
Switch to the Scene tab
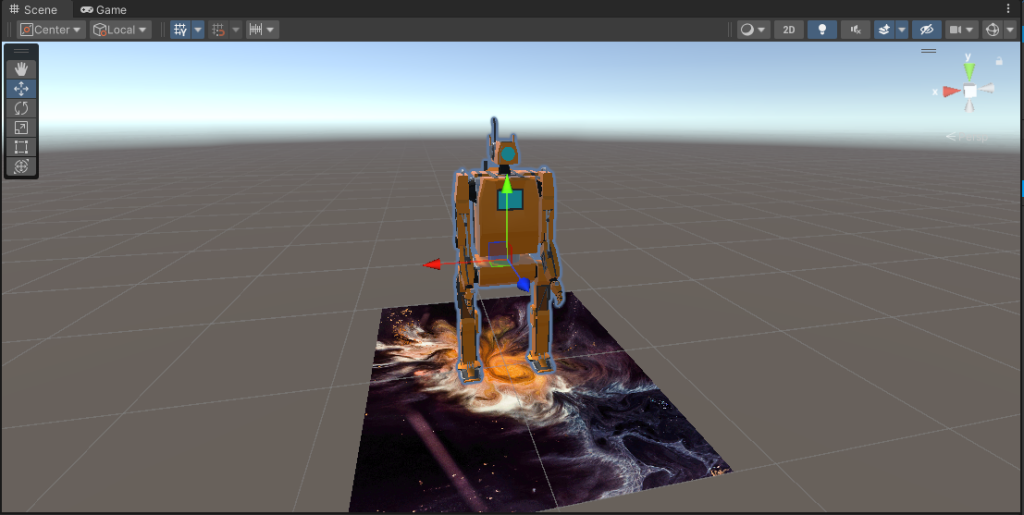click(34, 9)
